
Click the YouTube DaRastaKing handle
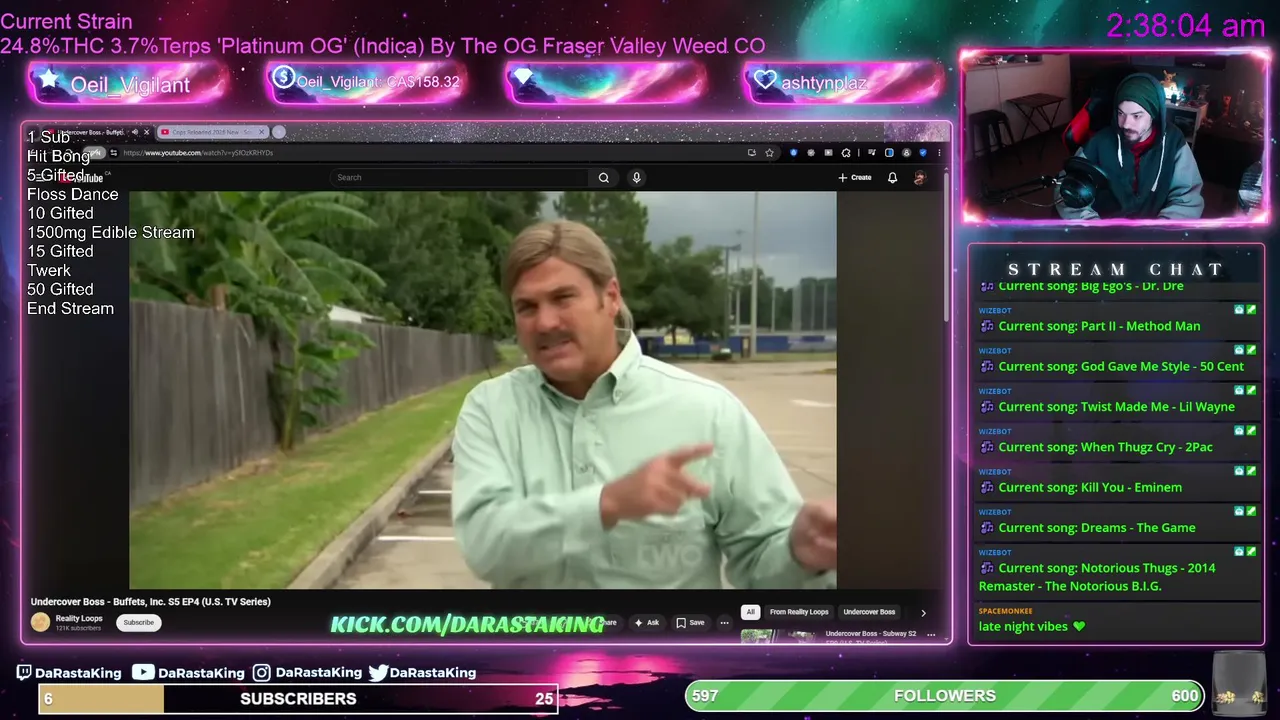coord(189,673)
